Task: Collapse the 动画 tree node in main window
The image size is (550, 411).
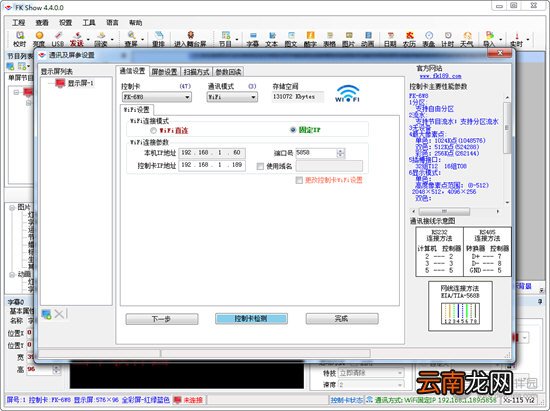Action: tap(12, 274)
